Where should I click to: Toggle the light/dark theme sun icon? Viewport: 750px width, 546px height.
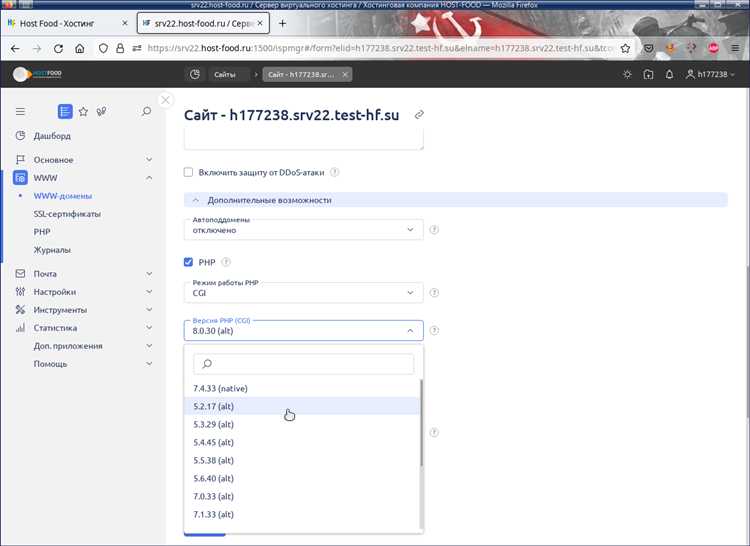coord(628,74)
